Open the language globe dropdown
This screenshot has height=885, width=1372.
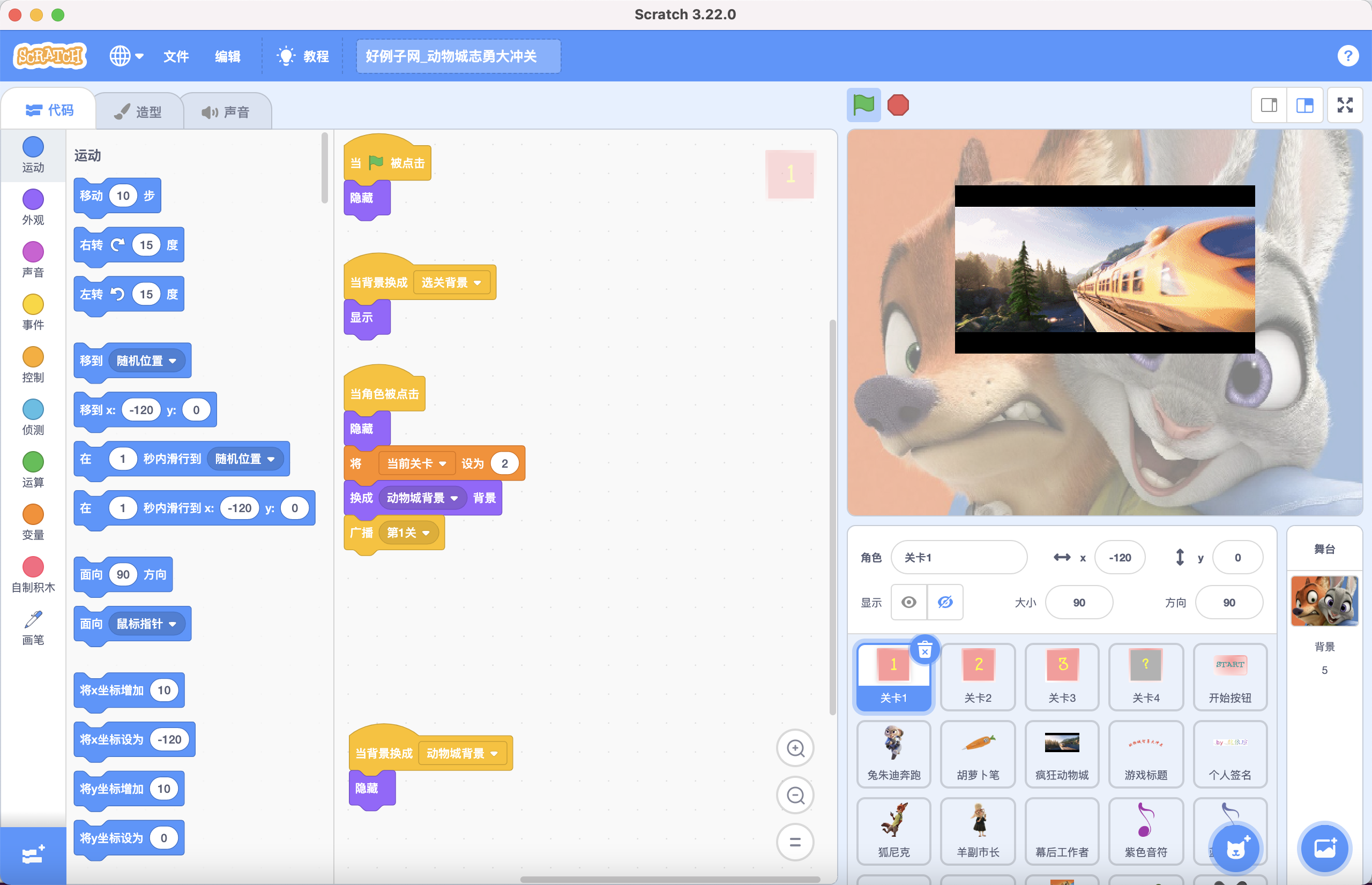pos(126,56)
